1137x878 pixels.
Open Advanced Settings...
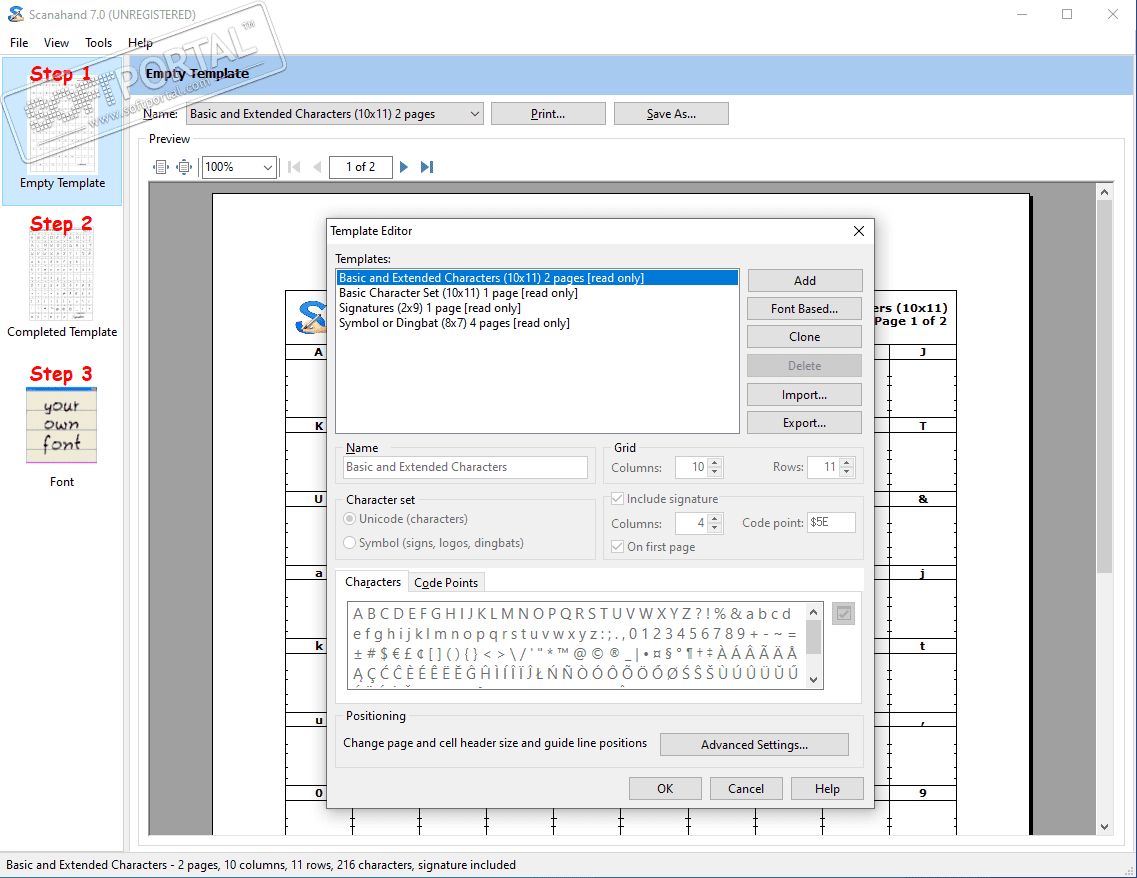754,745
